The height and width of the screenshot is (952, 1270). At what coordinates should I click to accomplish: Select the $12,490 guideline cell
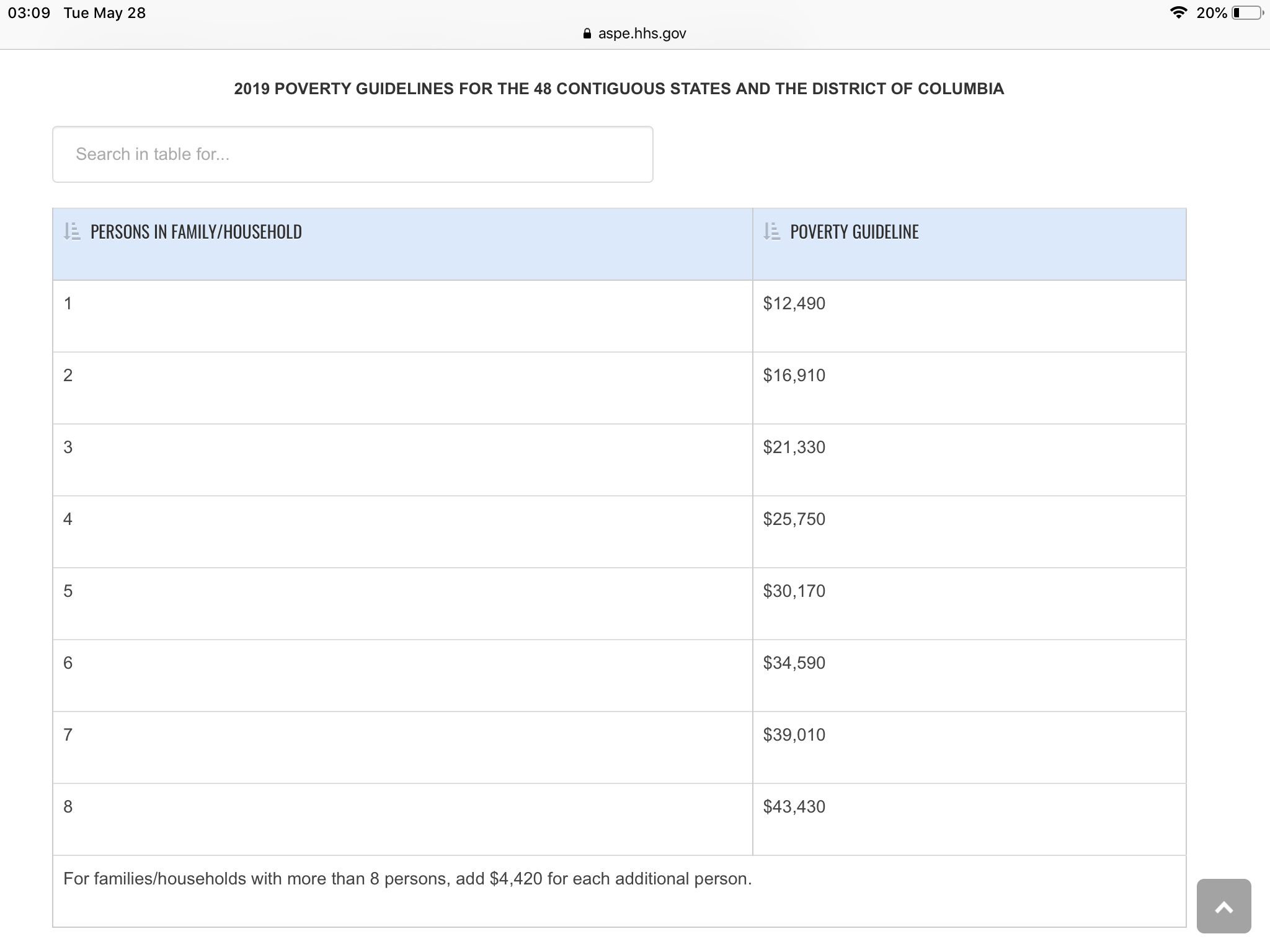(969, 316)
